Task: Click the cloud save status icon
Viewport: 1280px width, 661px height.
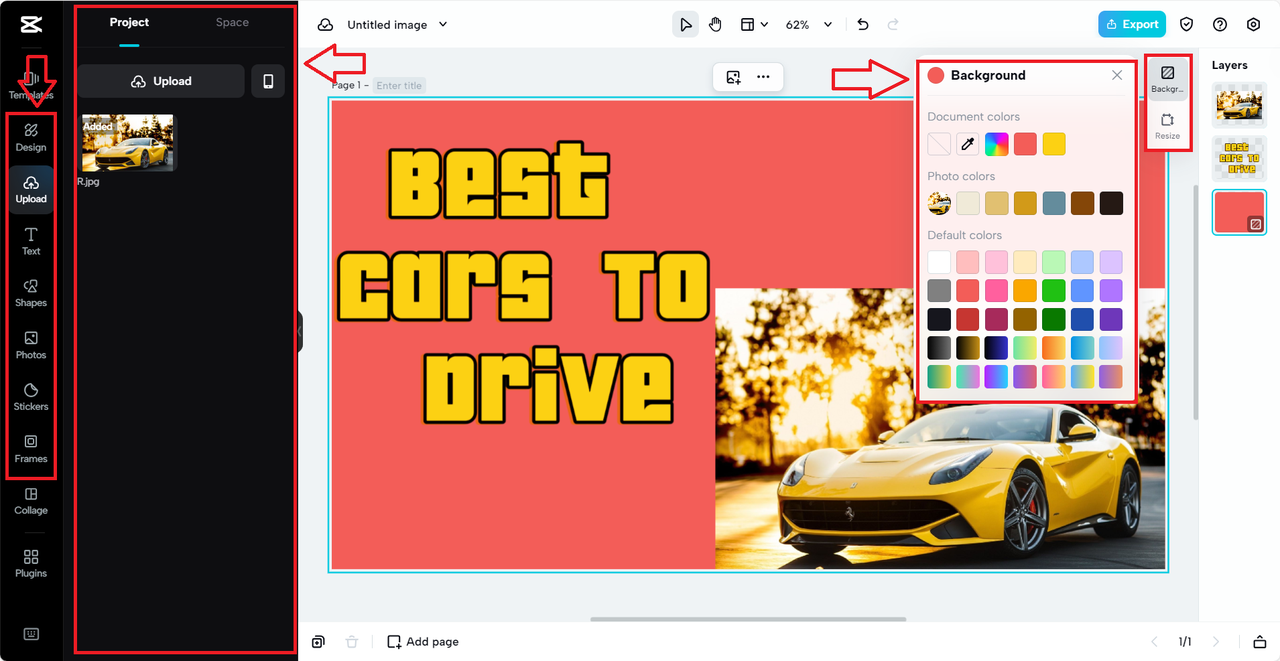Action: tap(326, 25)
